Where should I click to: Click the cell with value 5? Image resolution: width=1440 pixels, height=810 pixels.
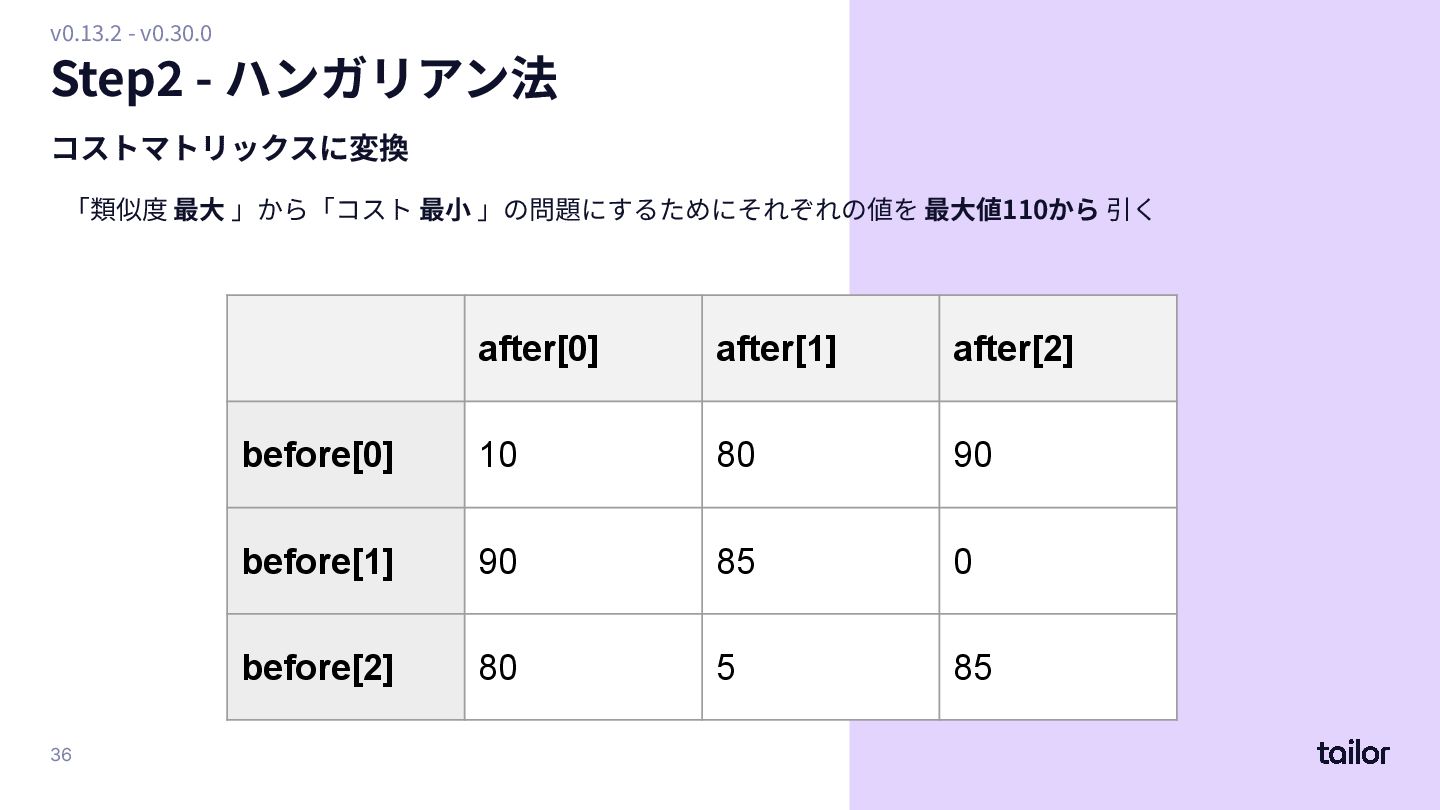pos(820,667)
